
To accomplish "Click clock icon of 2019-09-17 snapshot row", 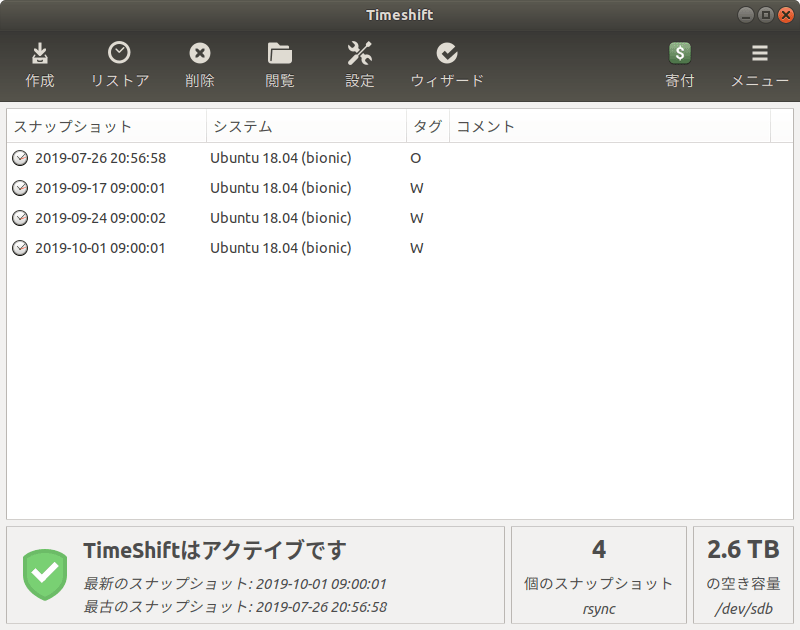I will (20, 188).
